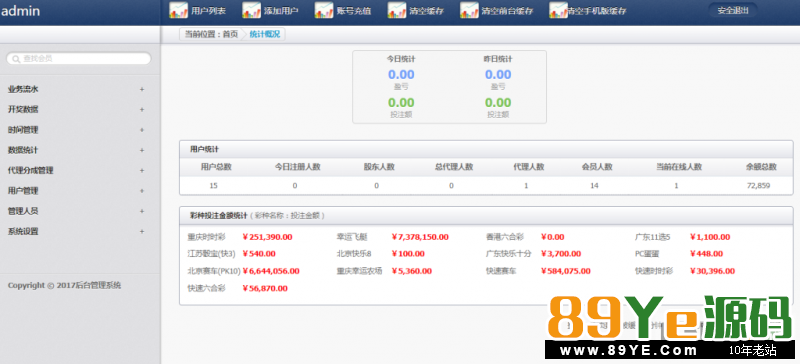The height and width of the screenshot is (364, 800).
Task: Expand 管理人员 with its plus sign
Action: [142, 211]
